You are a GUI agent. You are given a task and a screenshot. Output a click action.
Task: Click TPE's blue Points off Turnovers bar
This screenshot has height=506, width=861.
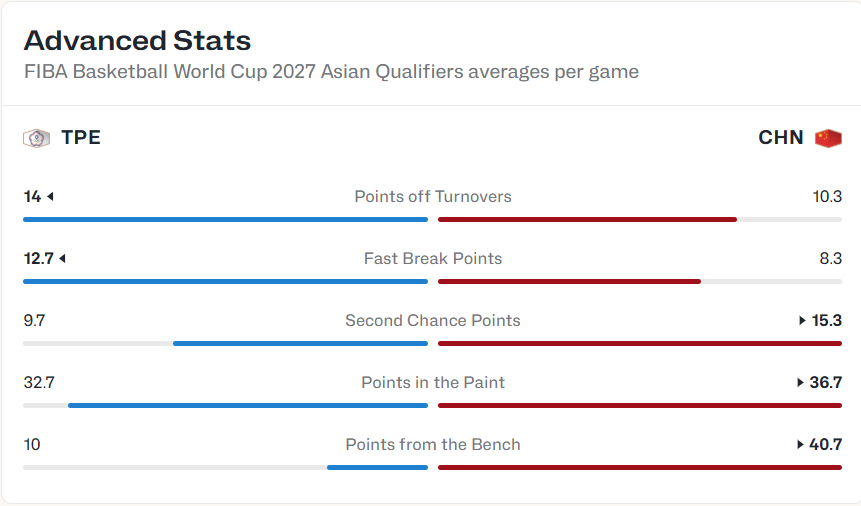[225, 219]
